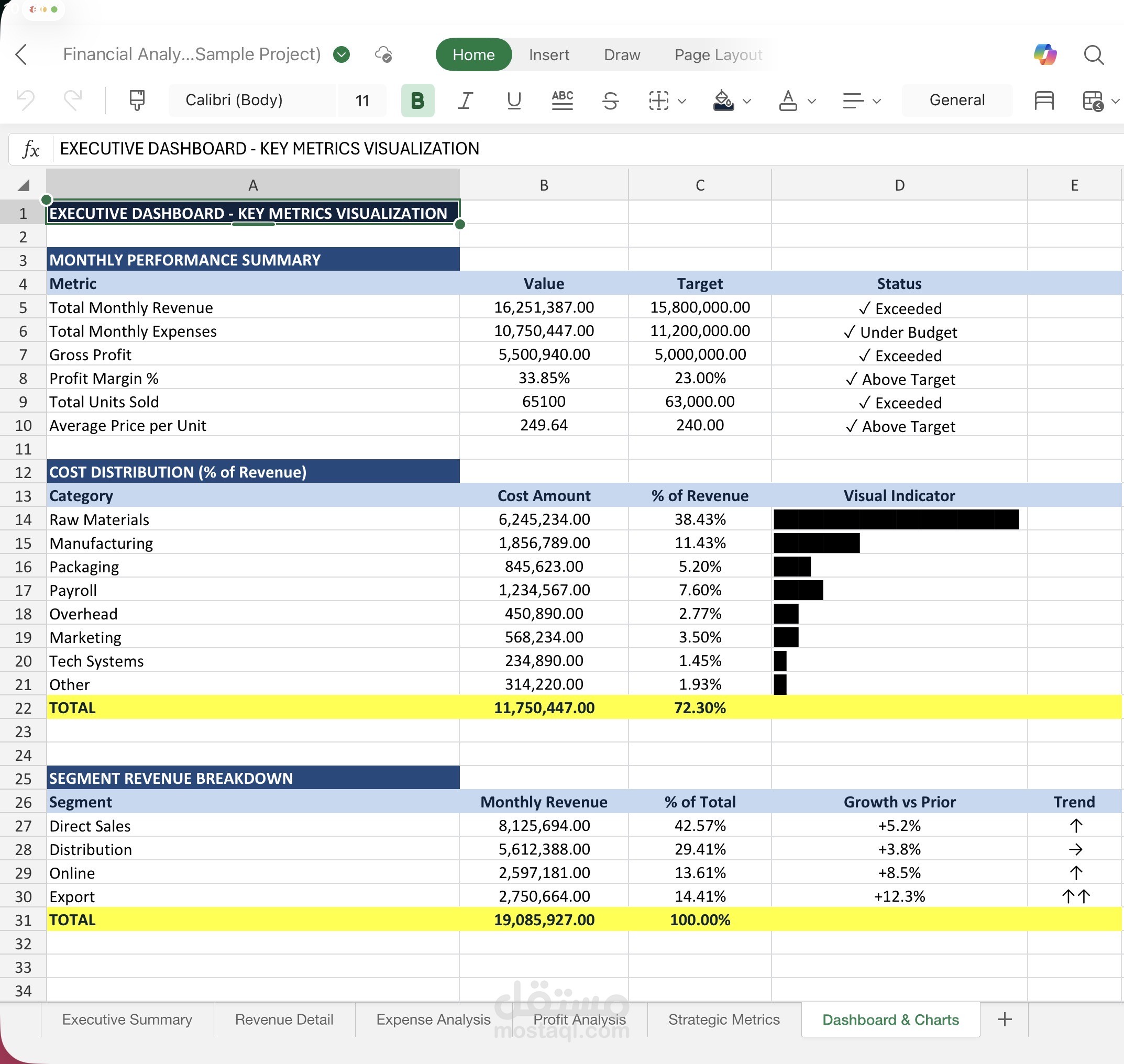Open the General number format dropdown
The width and height of the screenshot is (1124, 1064).
(956, 101)
